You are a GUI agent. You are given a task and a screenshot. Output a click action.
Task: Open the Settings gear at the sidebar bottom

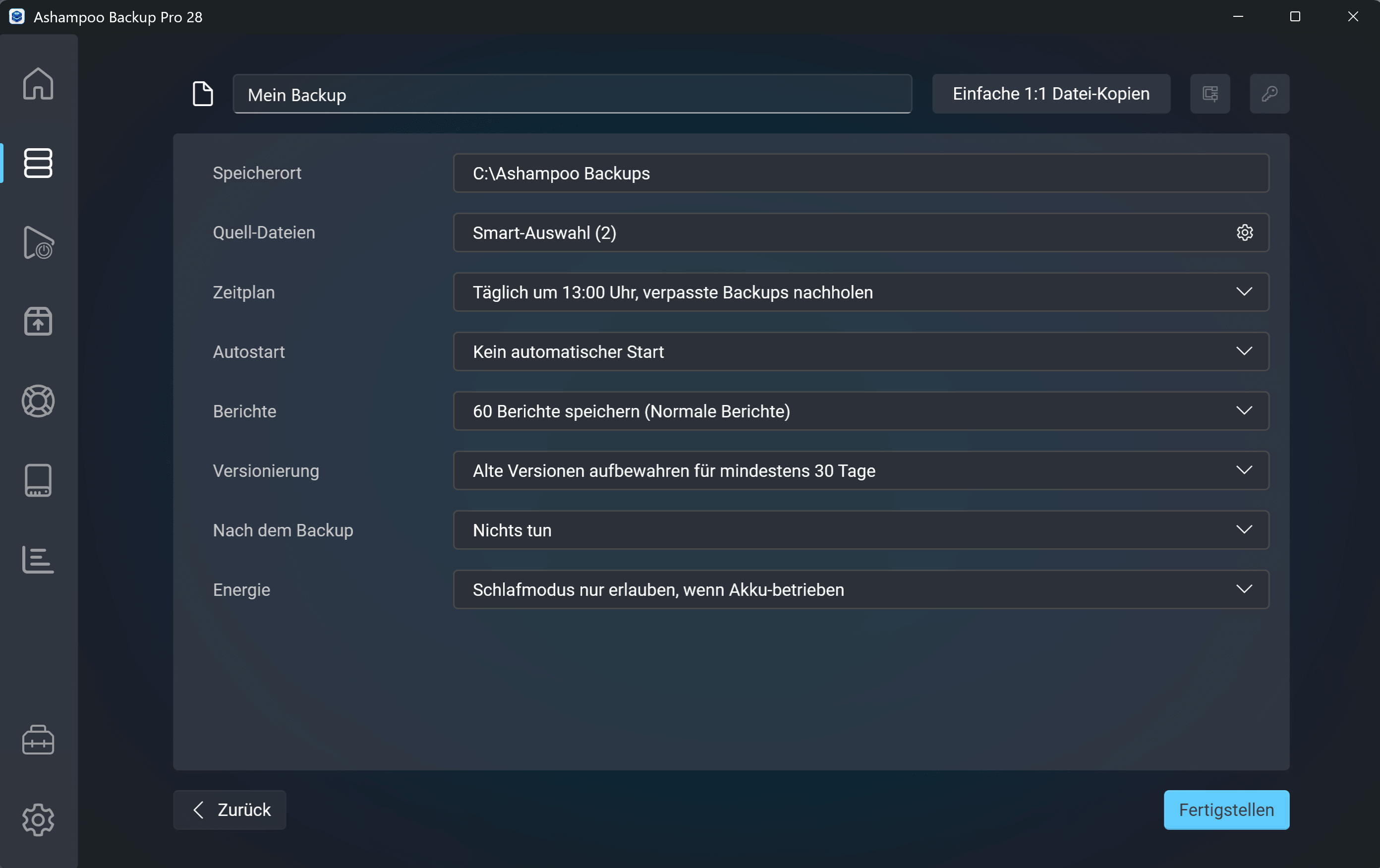[38, 819]
